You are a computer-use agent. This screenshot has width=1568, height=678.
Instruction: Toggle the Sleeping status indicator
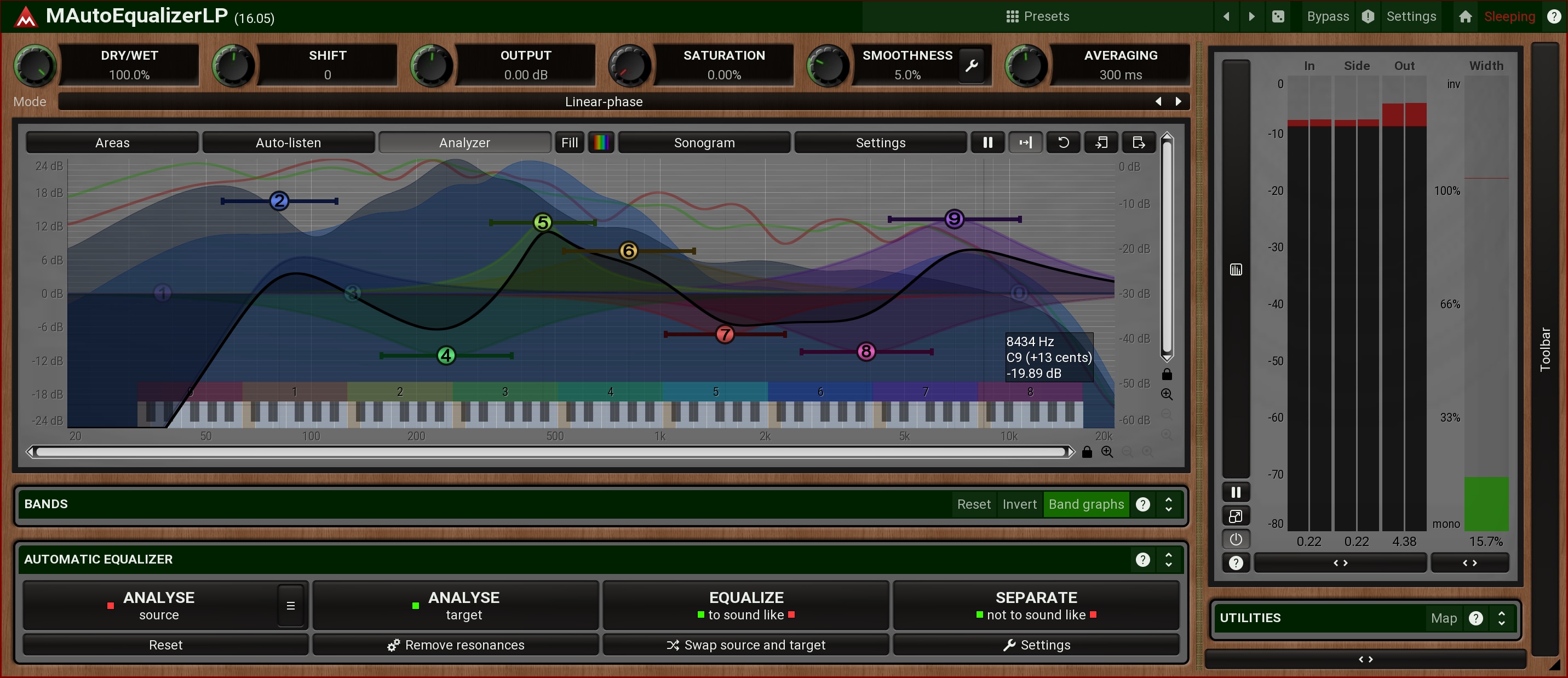[1509, 16]
